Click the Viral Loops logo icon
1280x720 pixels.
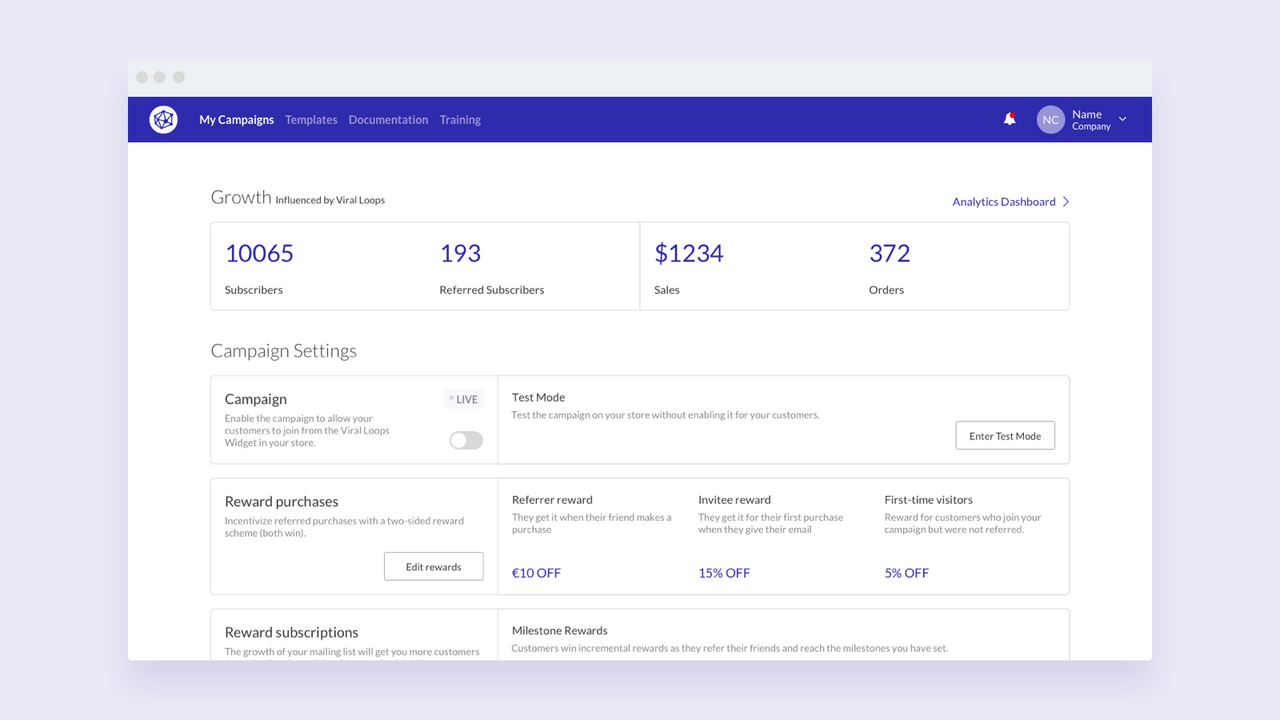163,119
